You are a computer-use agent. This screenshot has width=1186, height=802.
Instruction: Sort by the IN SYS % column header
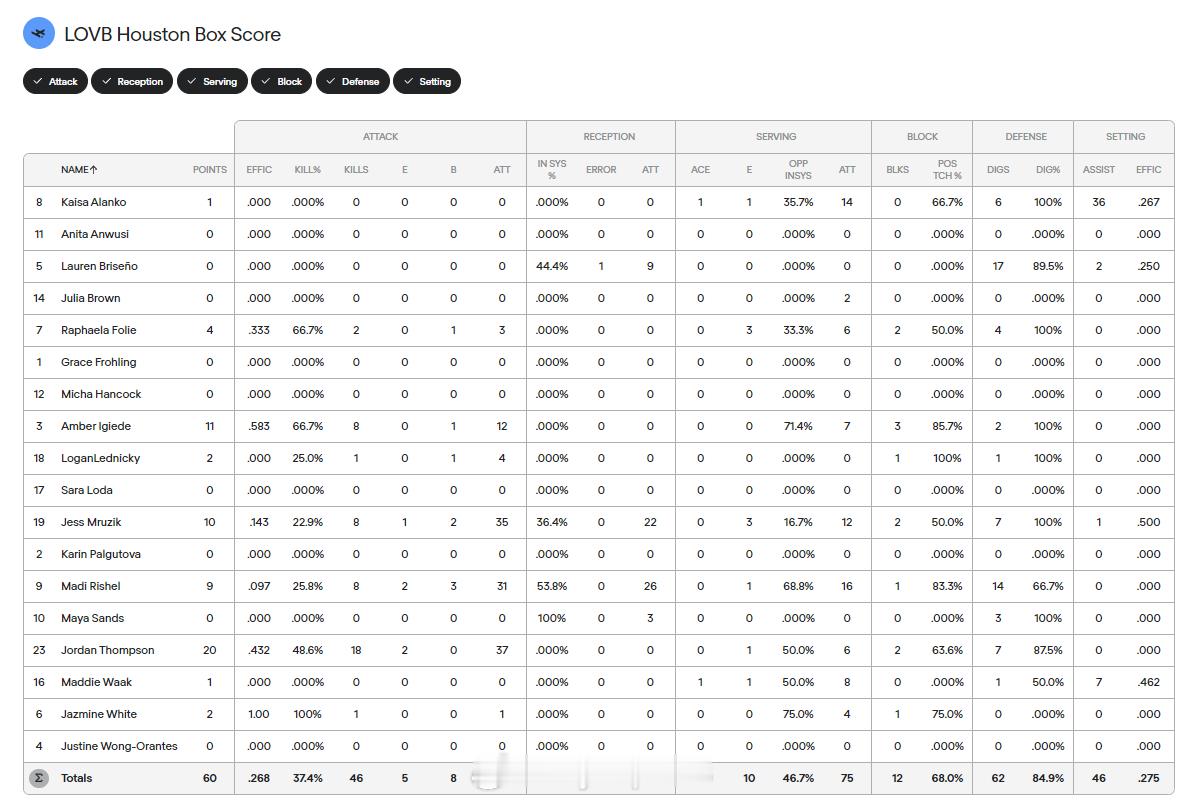point(551,169)
